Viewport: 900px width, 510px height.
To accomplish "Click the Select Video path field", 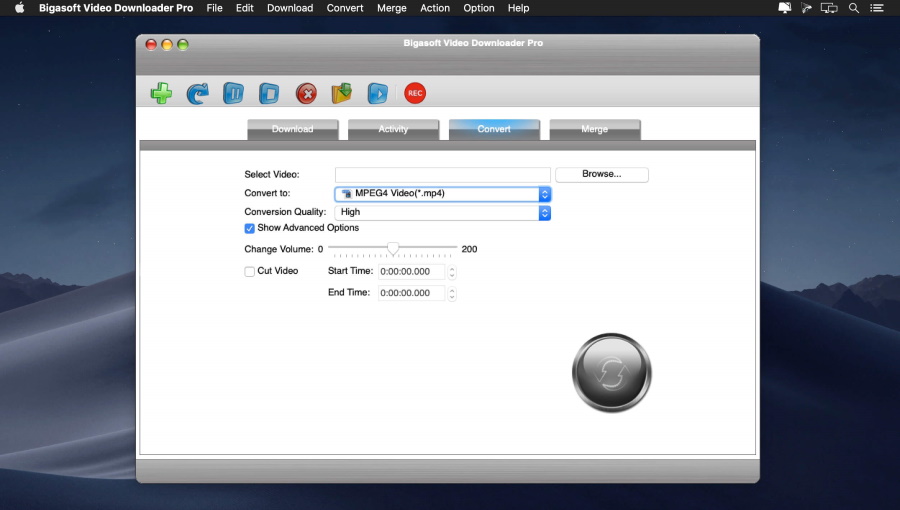I will [x=443, y=174].
